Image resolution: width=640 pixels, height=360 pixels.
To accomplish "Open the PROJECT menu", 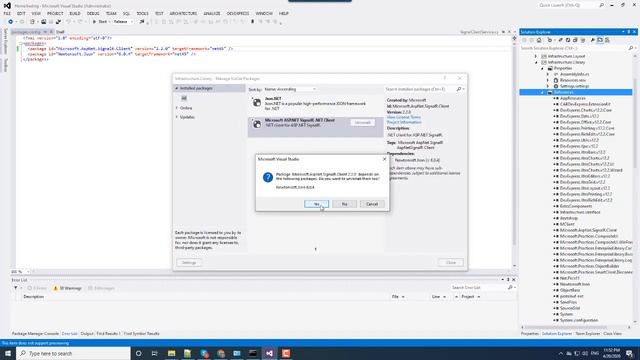I will click(x=55, y=13).
